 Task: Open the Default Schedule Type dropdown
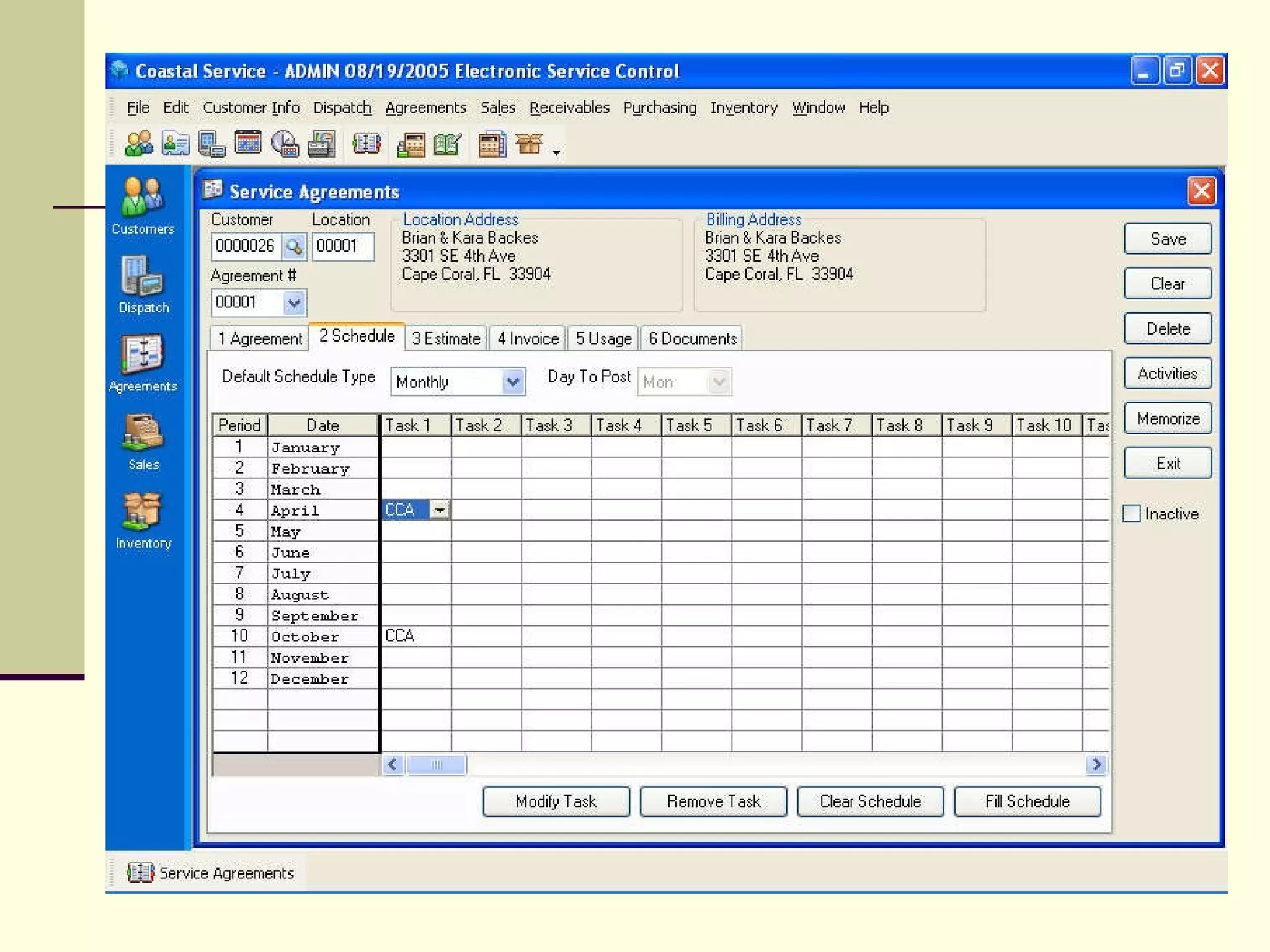(x=513, y=382)
